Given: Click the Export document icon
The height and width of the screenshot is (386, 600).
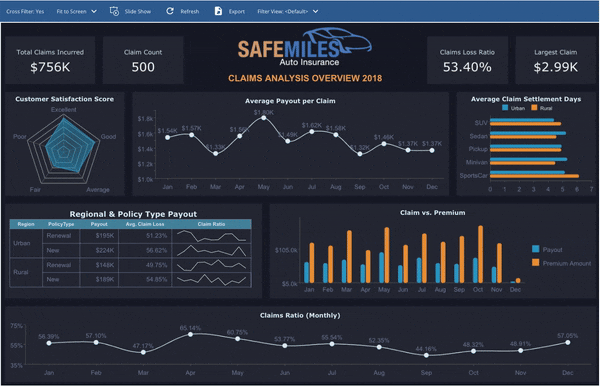Looking at the screenshot, I should (218, 11).
